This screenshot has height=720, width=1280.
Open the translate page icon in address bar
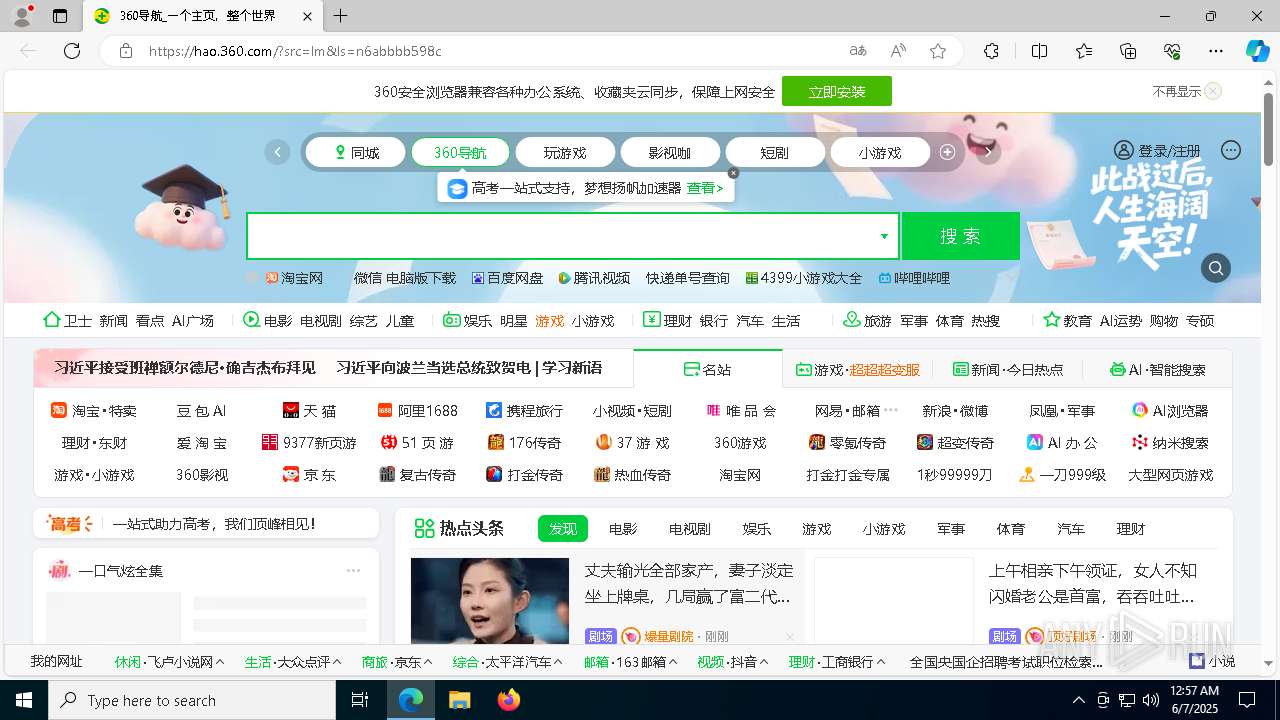(x=857, y=51)
